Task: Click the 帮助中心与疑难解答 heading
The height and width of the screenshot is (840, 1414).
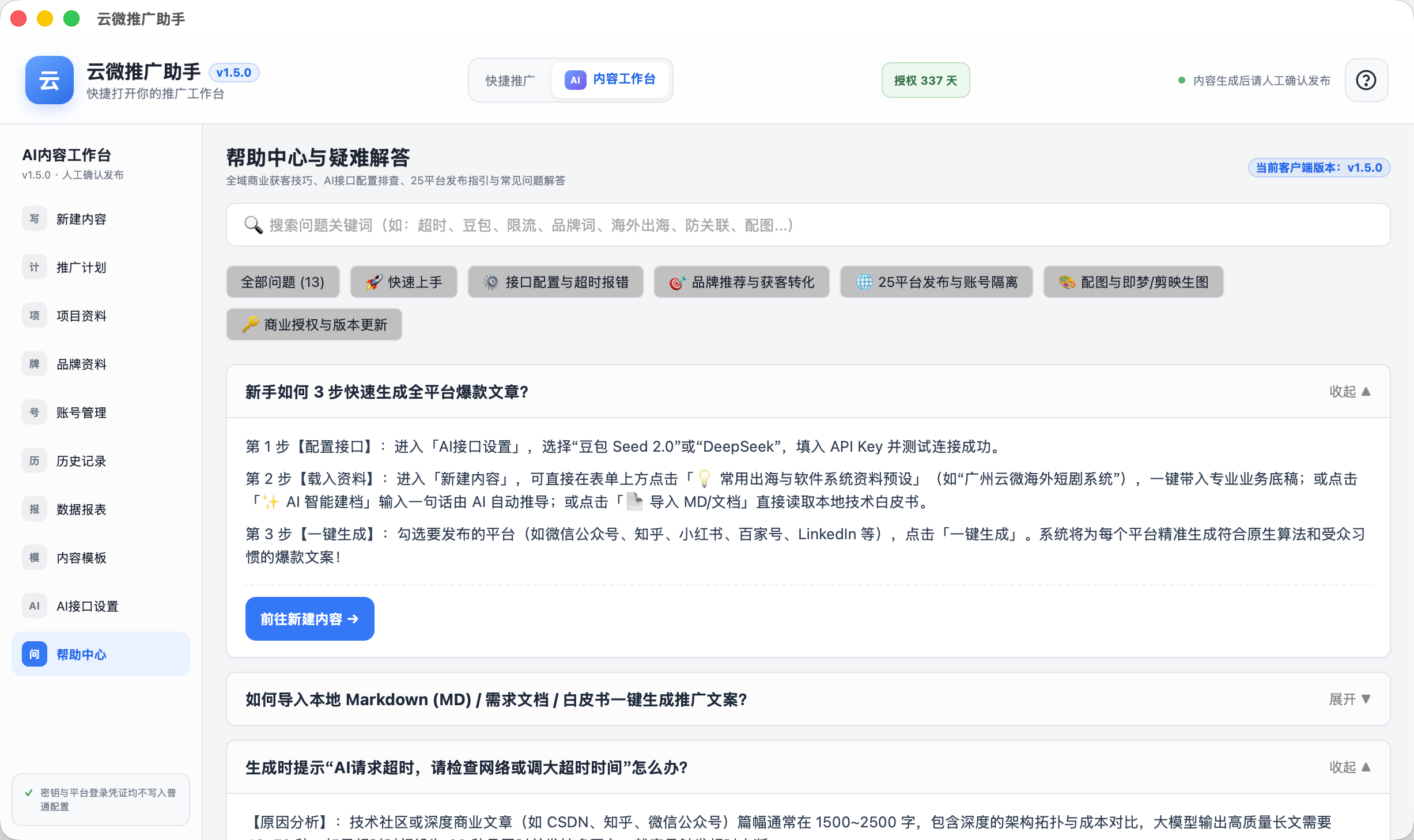Action: click(318, 157)
